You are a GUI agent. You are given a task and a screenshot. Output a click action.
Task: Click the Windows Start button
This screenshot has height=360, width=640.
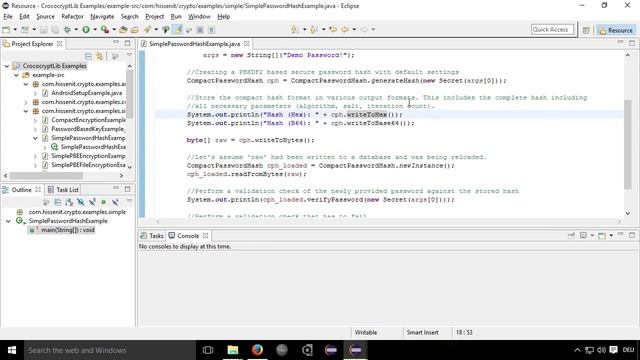click(x=12, y=350)
